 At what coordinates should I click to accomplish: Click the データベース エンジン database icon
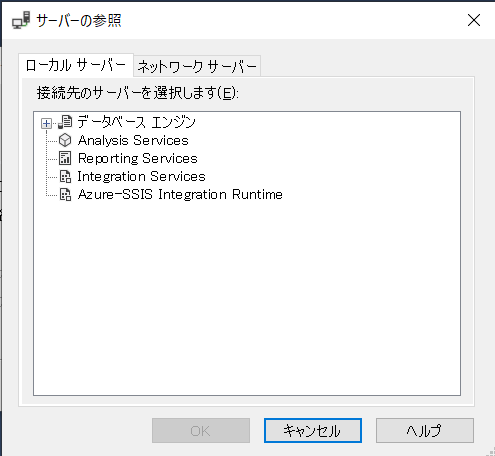(x=65, y=122)
